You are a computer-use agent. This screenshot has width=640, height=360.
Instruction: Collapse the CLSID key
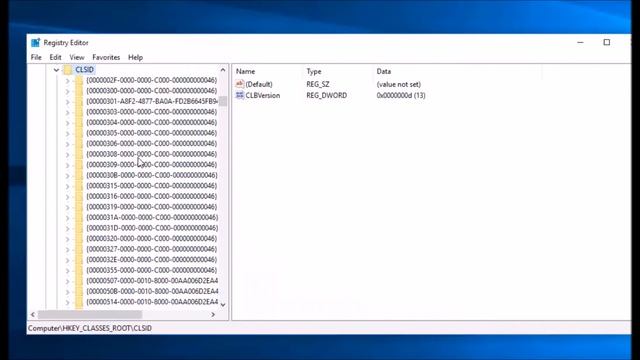pos(56,70)
